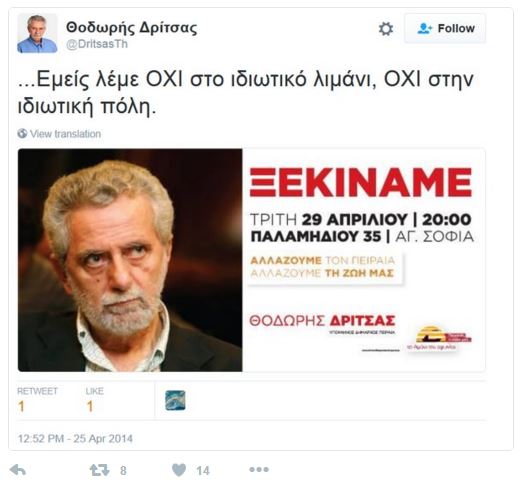Select the Greek tweet text about ΟΧΙ
Screen dimensions: 525x491
pos(245,93)
